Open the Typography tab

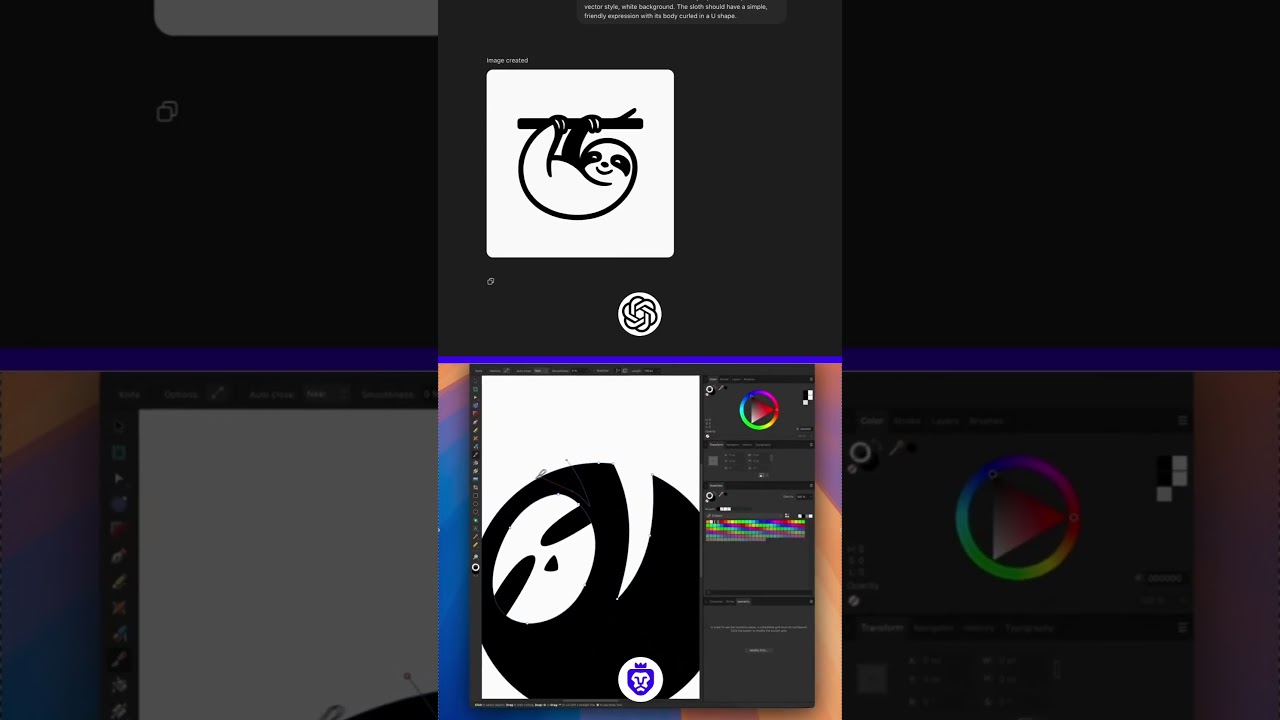pyautogui.click(x=763, y=445)
